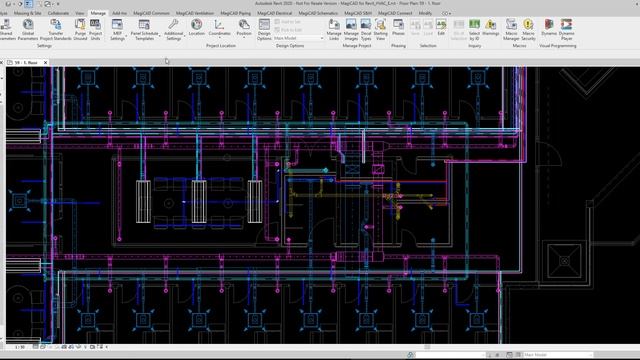640x360 pixels.
Task: Open the Main Model design option combo
Action: tap(298, 38)
